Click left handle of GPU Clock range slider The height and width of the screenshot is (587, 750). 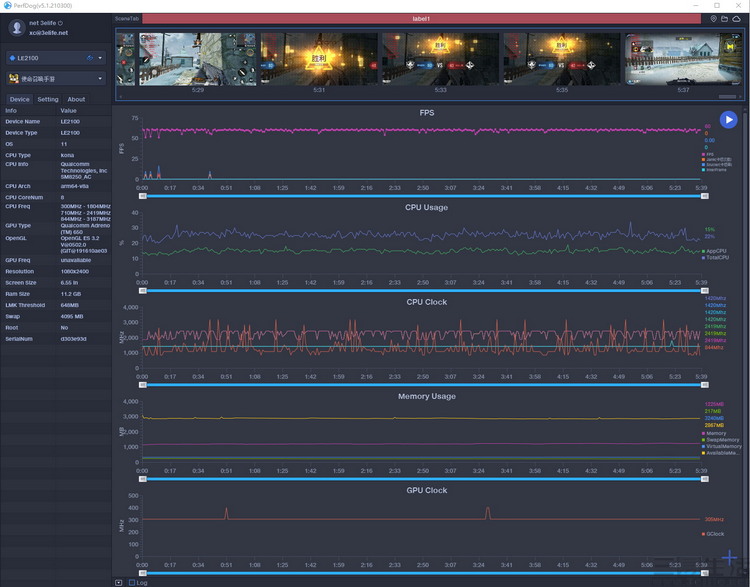tap(143, 573)
